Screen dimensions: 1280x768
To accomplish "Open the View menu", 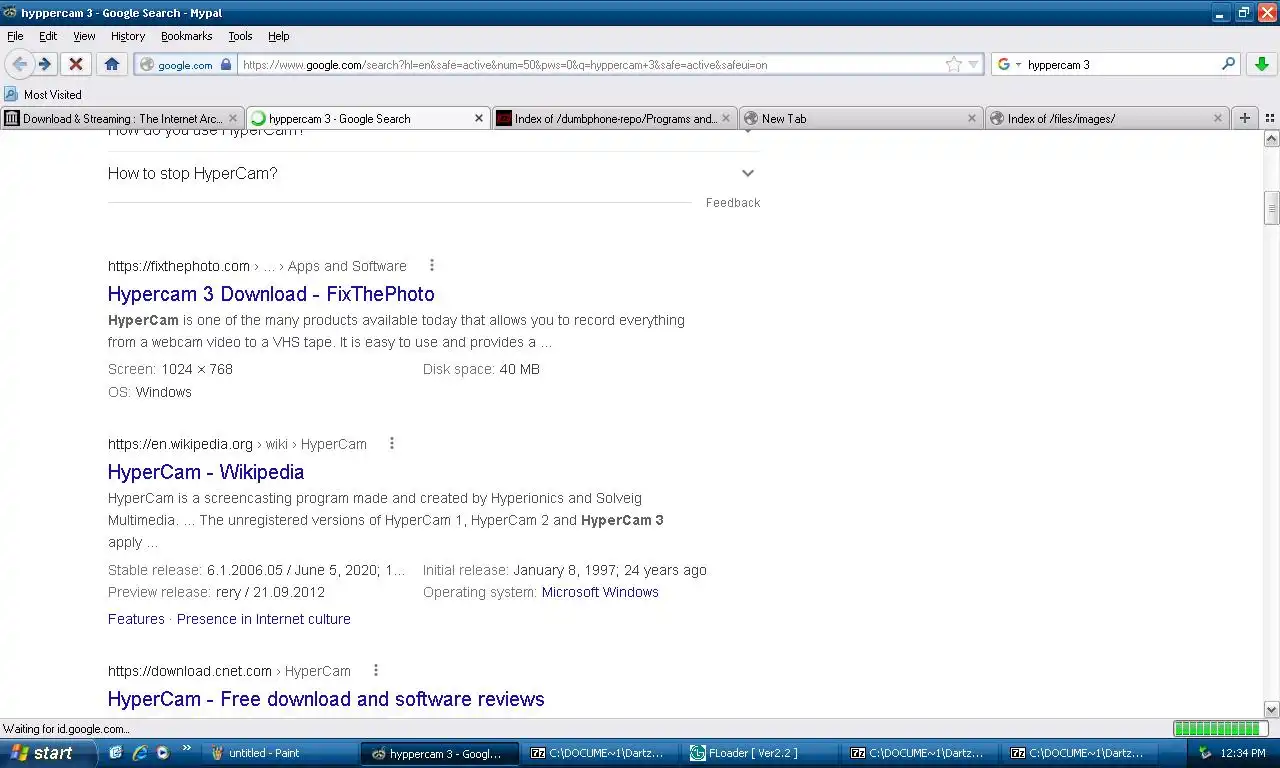I will (84, 36).
